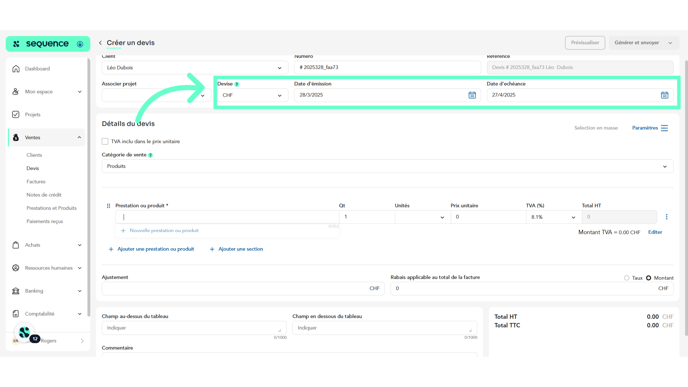688x387 pixels.
Task: Select the Taux radio button
Action: point(627,278)
